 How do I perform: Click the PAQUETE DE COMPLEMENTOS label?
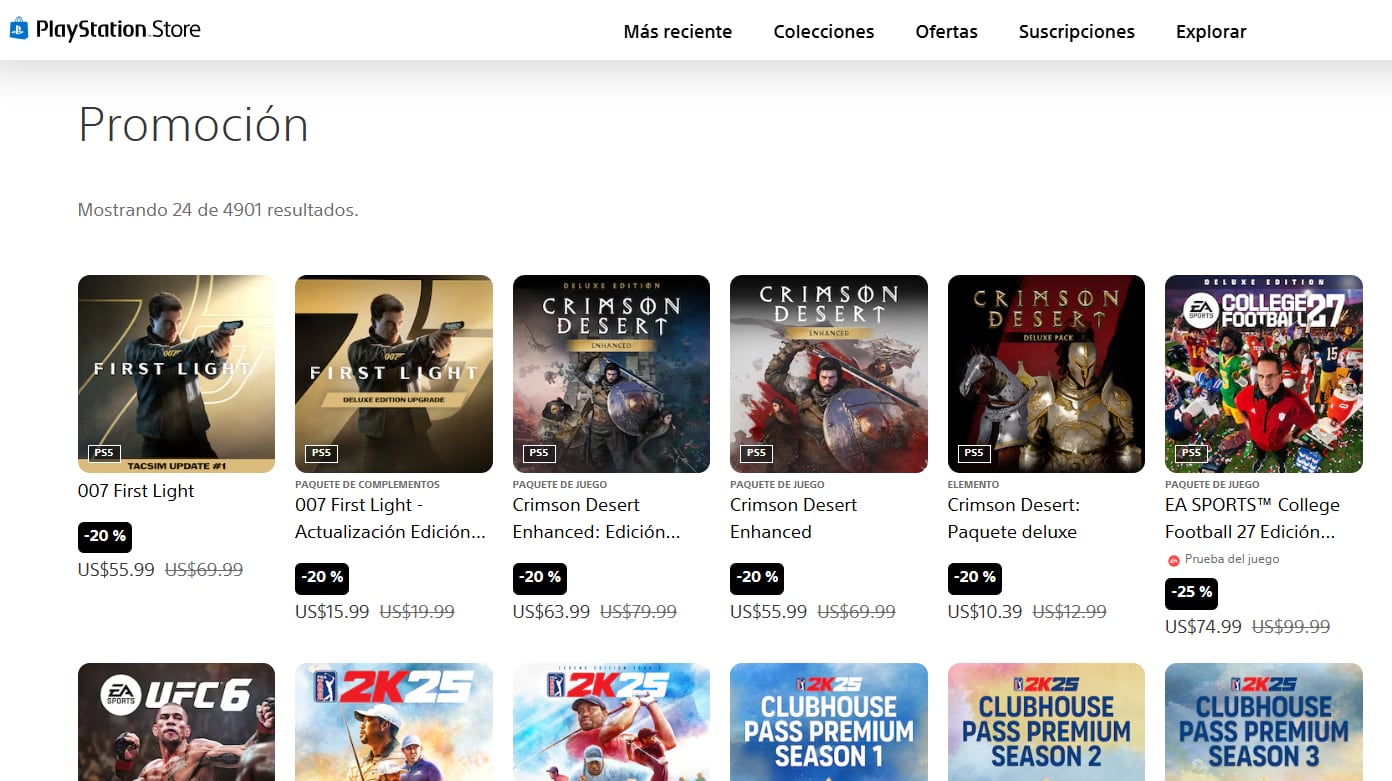pos(367,484)
